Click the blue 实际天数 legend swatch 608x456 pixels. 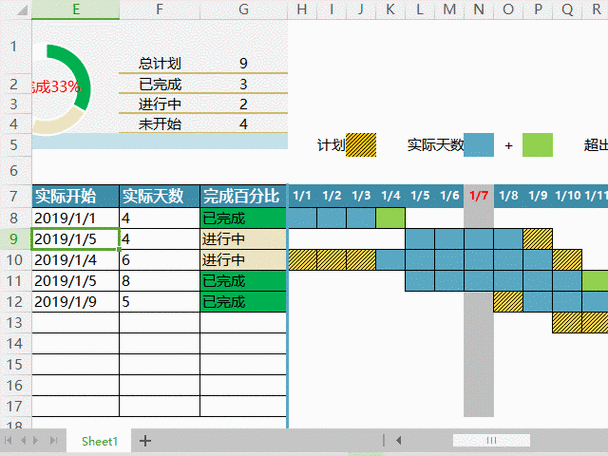pos(479,145)
